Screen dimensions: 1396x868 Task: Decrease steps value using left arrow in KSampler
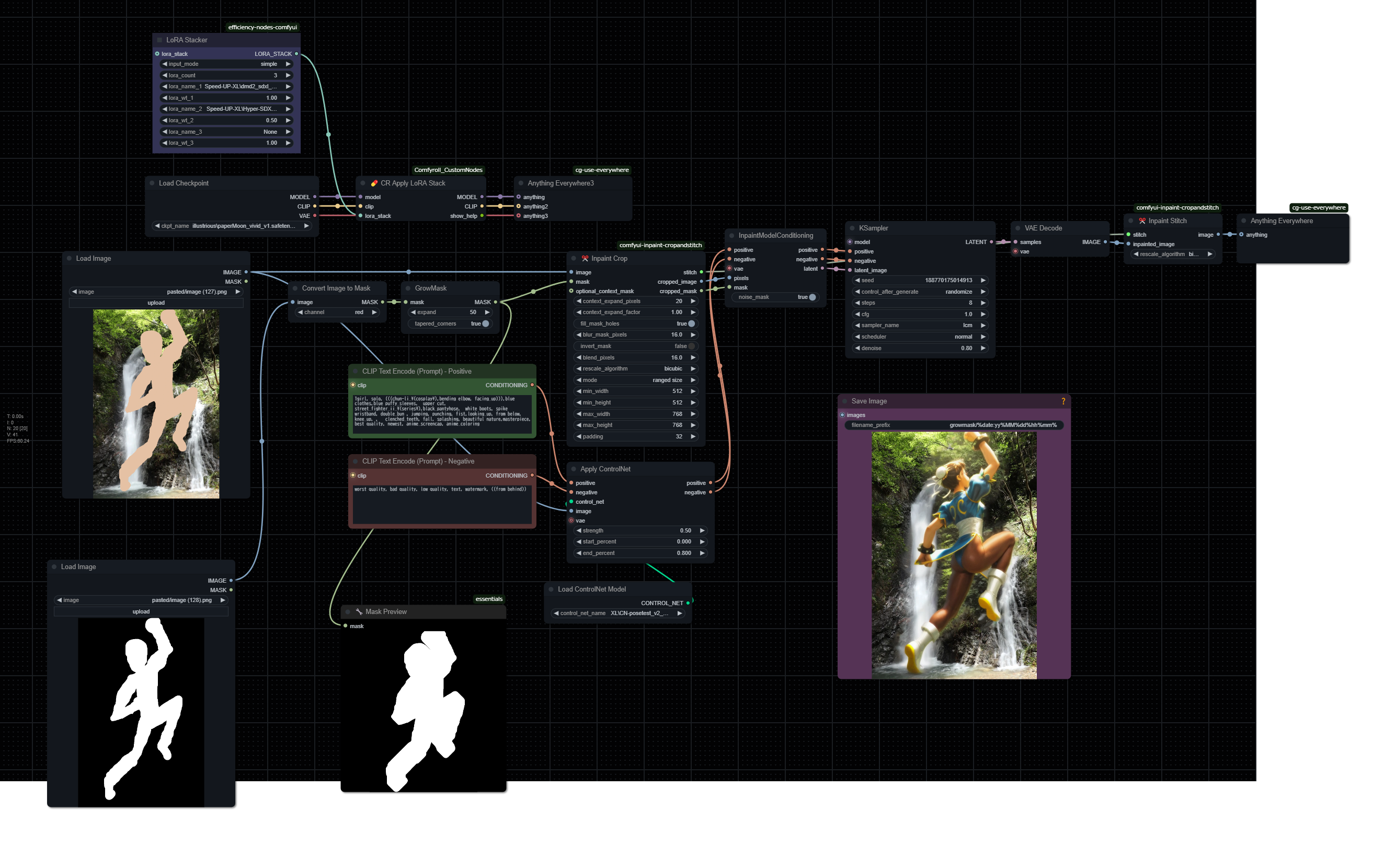(x=857, y=303)
